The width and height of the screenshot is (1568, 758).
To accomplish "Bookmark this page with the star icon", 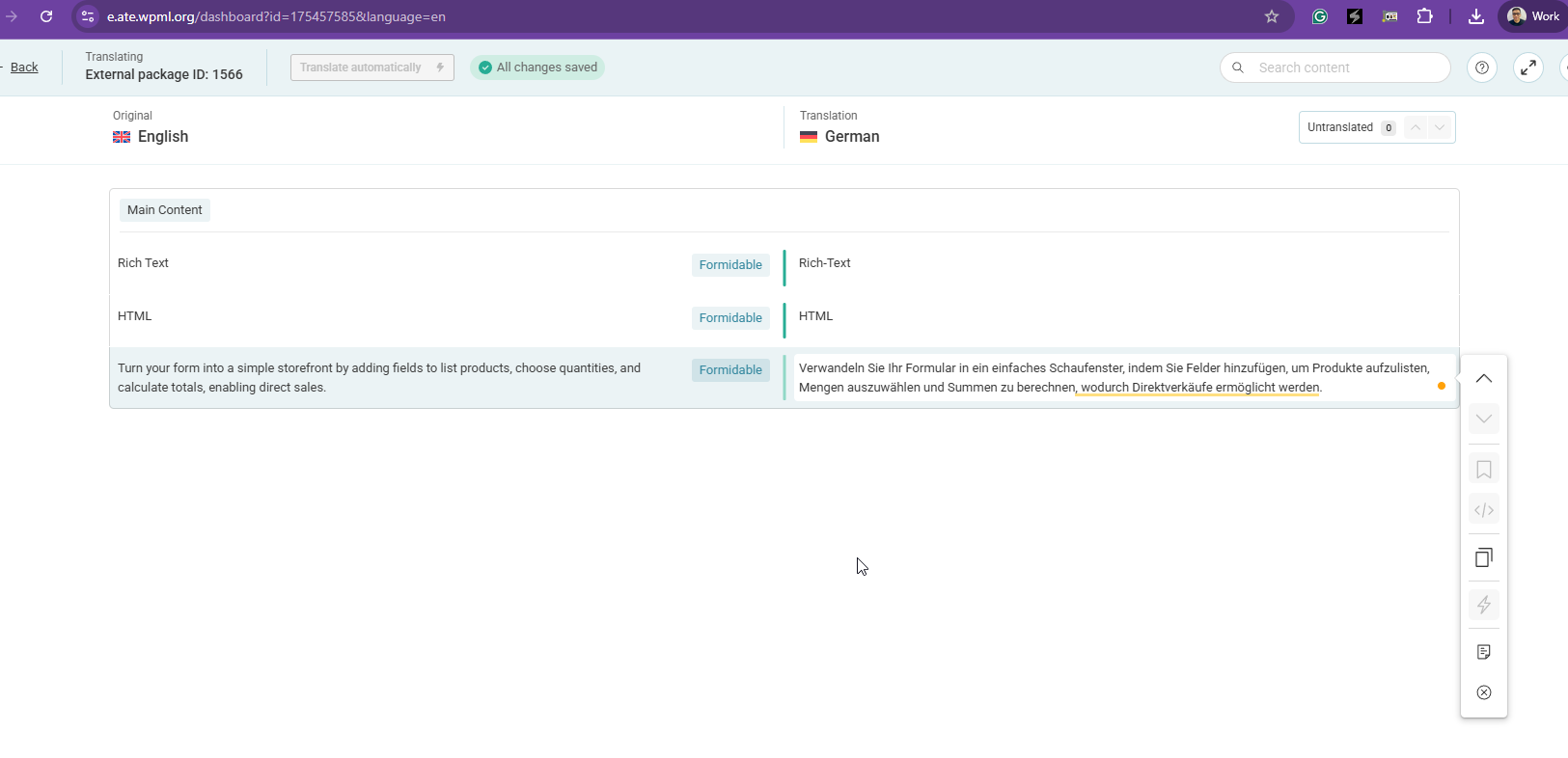I will click(x=1272, y=16).
